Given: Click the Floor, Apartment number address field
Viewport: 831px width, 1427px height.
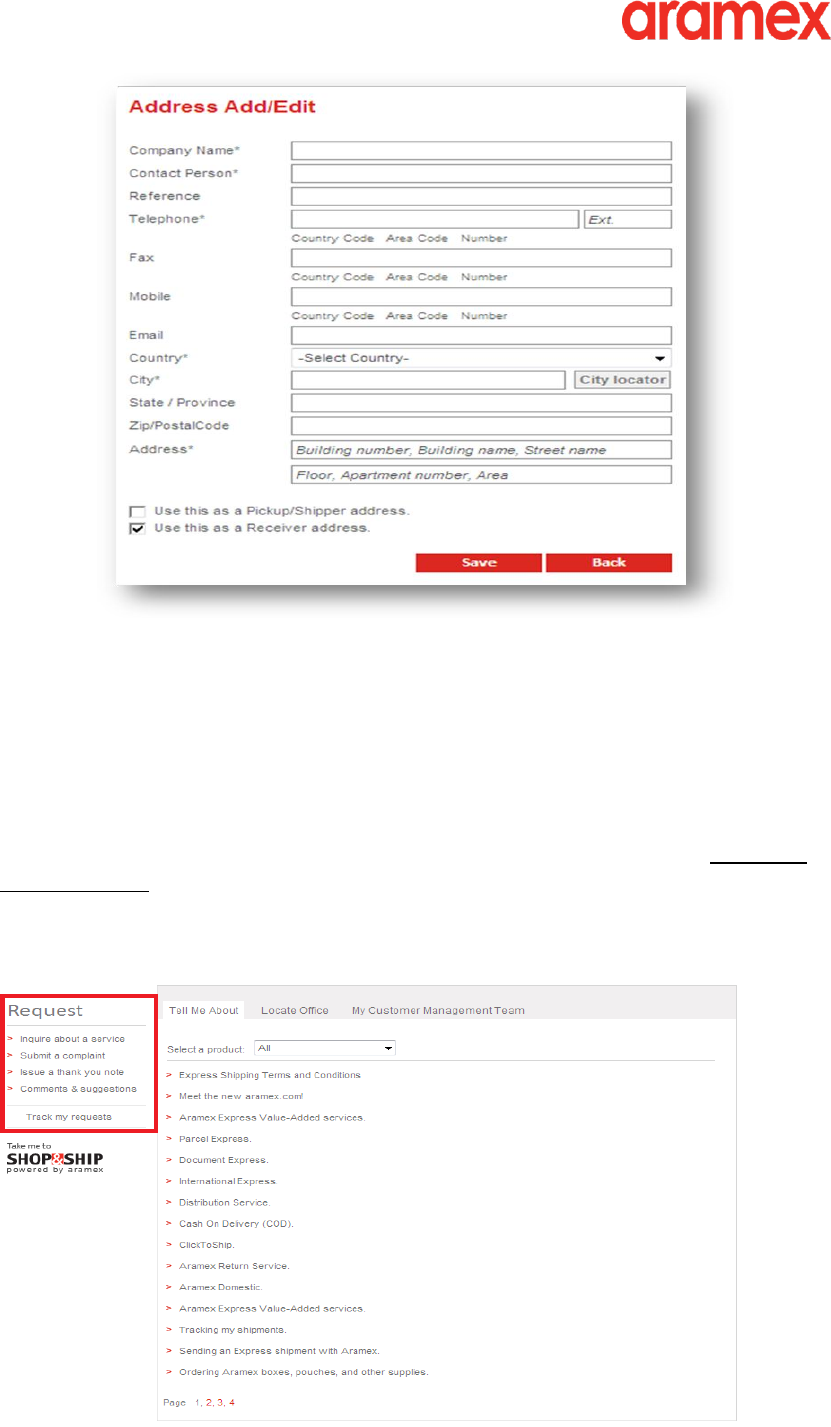Looking at the screenshot, I should 481,475.
